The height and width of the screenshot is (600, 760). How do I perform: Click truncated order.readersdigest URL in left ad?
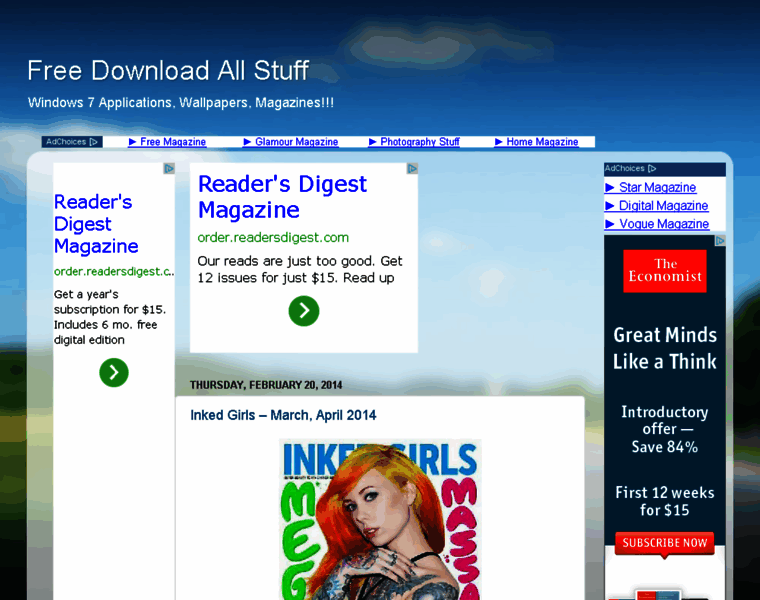click(114, 271)
